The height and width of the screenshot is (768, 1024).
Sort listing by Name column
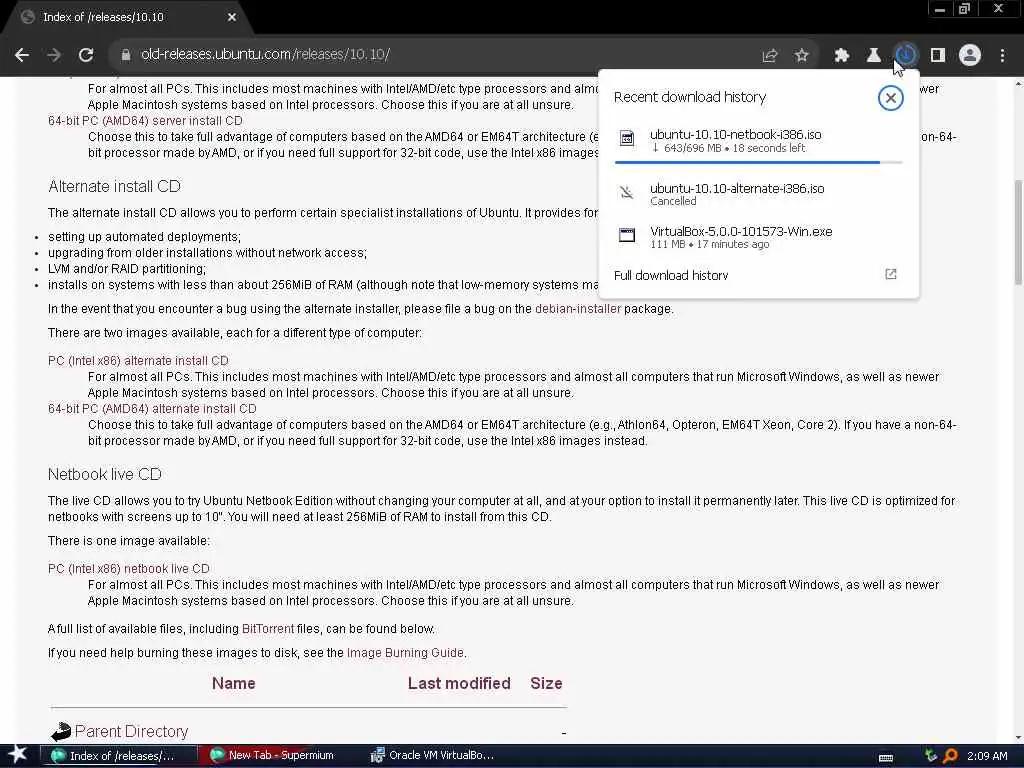point(234,683)
